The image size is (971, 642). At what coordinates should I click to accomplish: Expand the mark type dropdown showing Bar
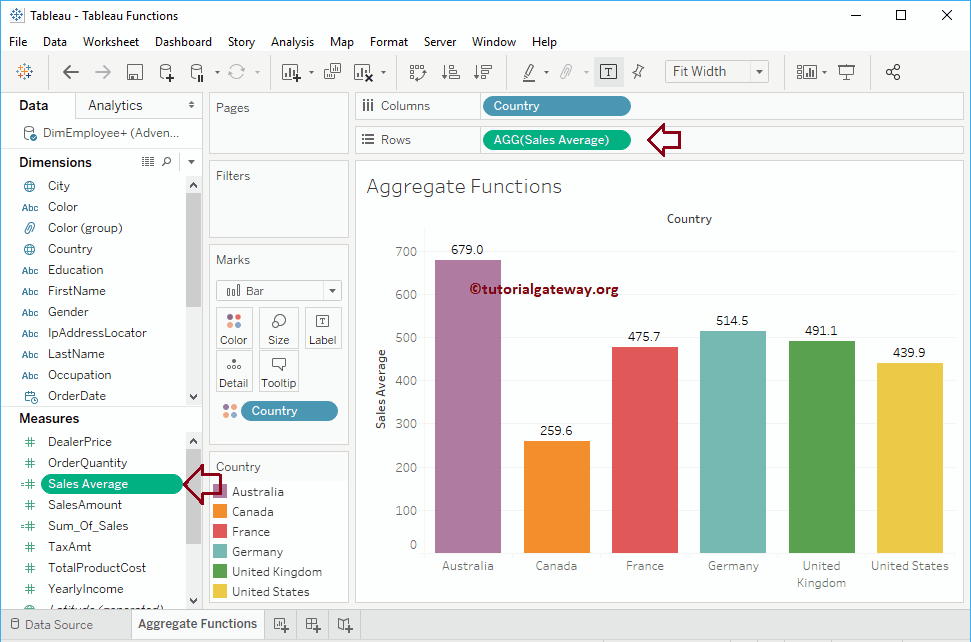[x=334, y=290]
